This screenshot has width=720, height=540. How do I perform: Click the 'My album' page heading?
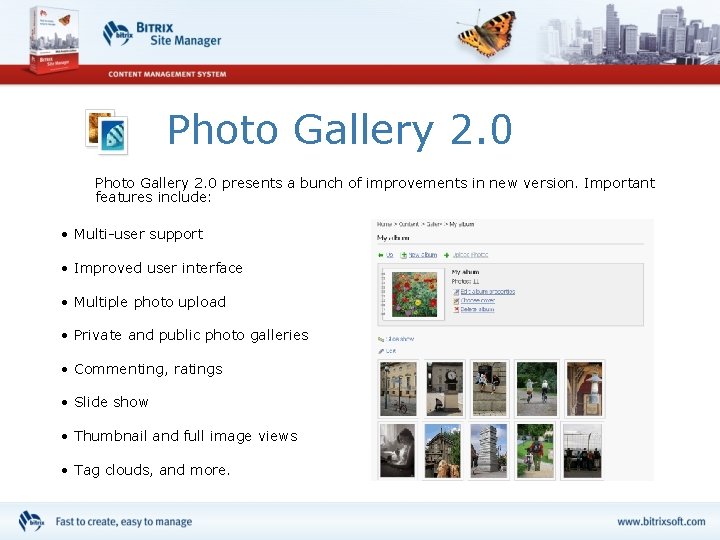click(393, 238)
